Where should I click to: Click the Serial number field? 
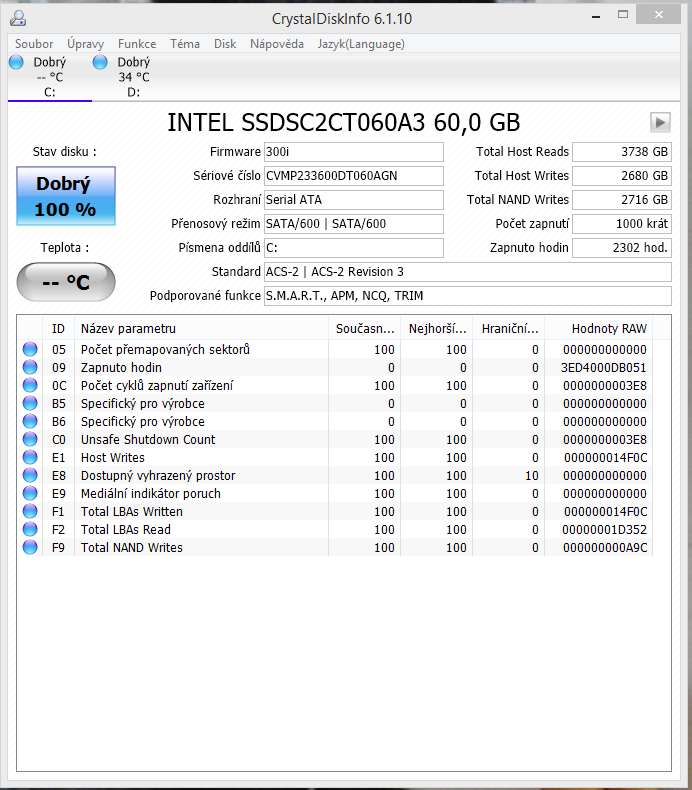coord(353,176)
